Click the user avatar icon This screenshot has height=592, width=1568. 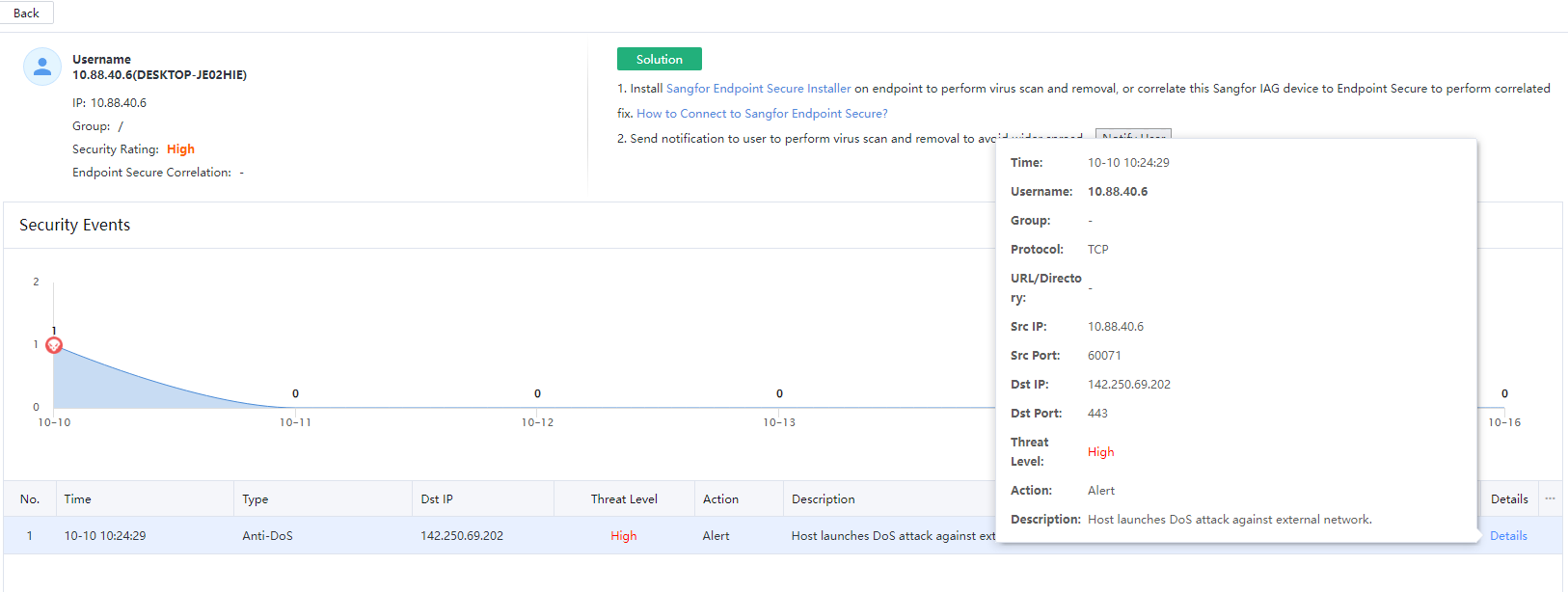(42, 67)
